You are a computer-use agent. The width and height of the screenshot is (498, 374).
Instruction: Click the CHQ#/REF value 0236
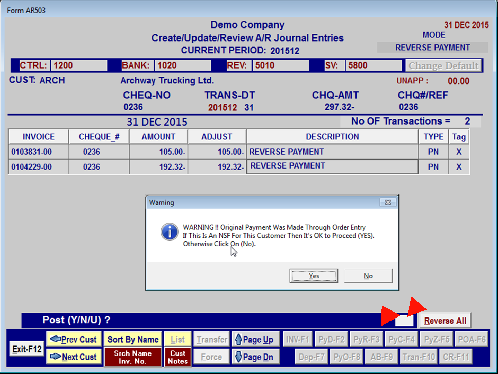(408, 107)
